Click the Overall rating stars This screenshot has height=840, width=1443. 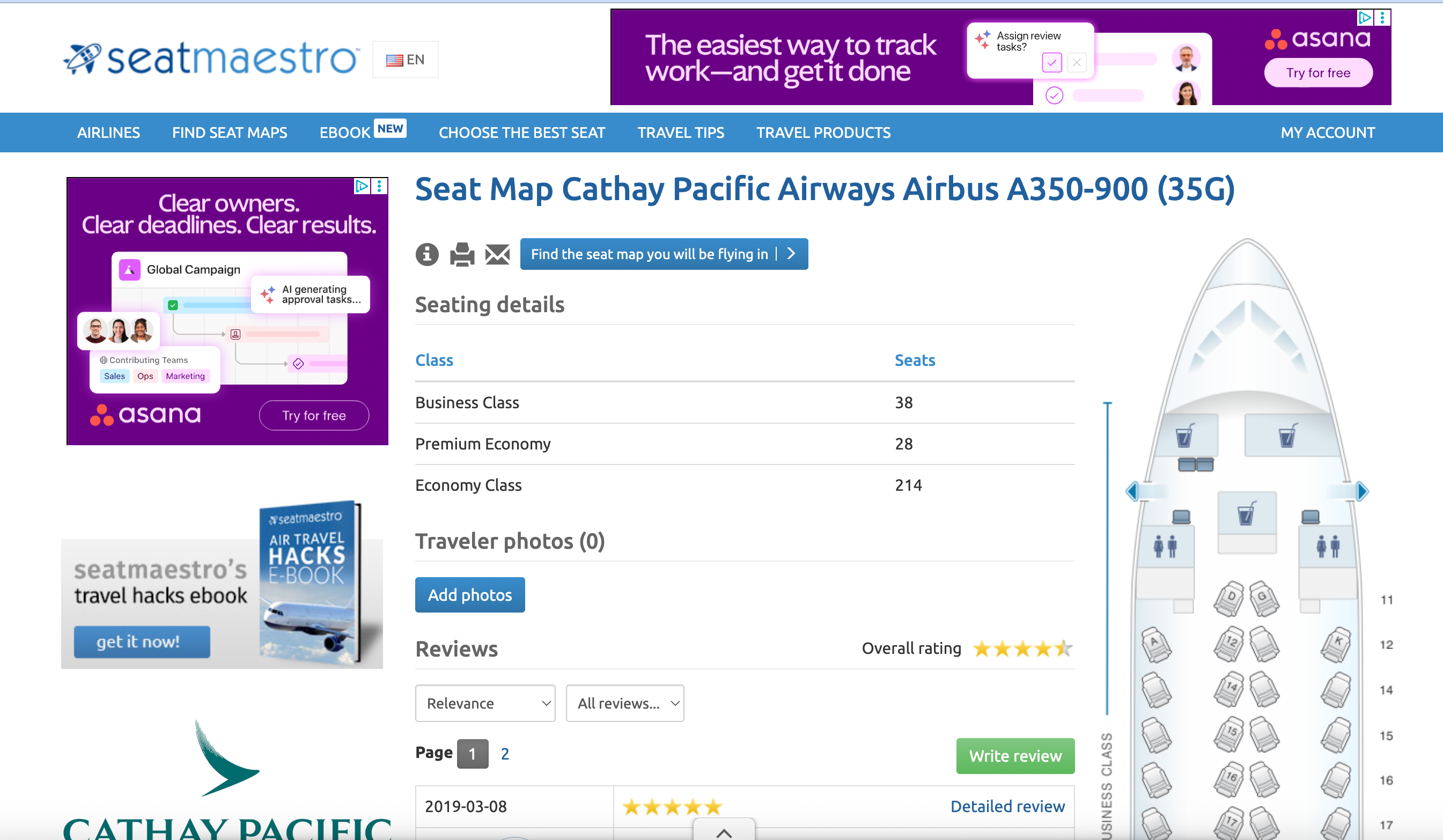[x=1022, y=648]
